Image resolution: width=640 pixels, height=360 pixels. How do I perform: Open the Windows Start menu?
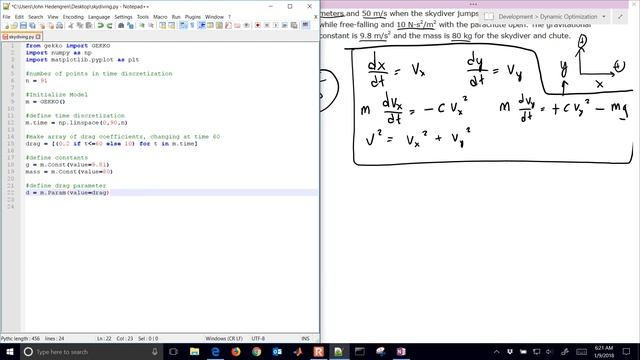click(9, 351)
